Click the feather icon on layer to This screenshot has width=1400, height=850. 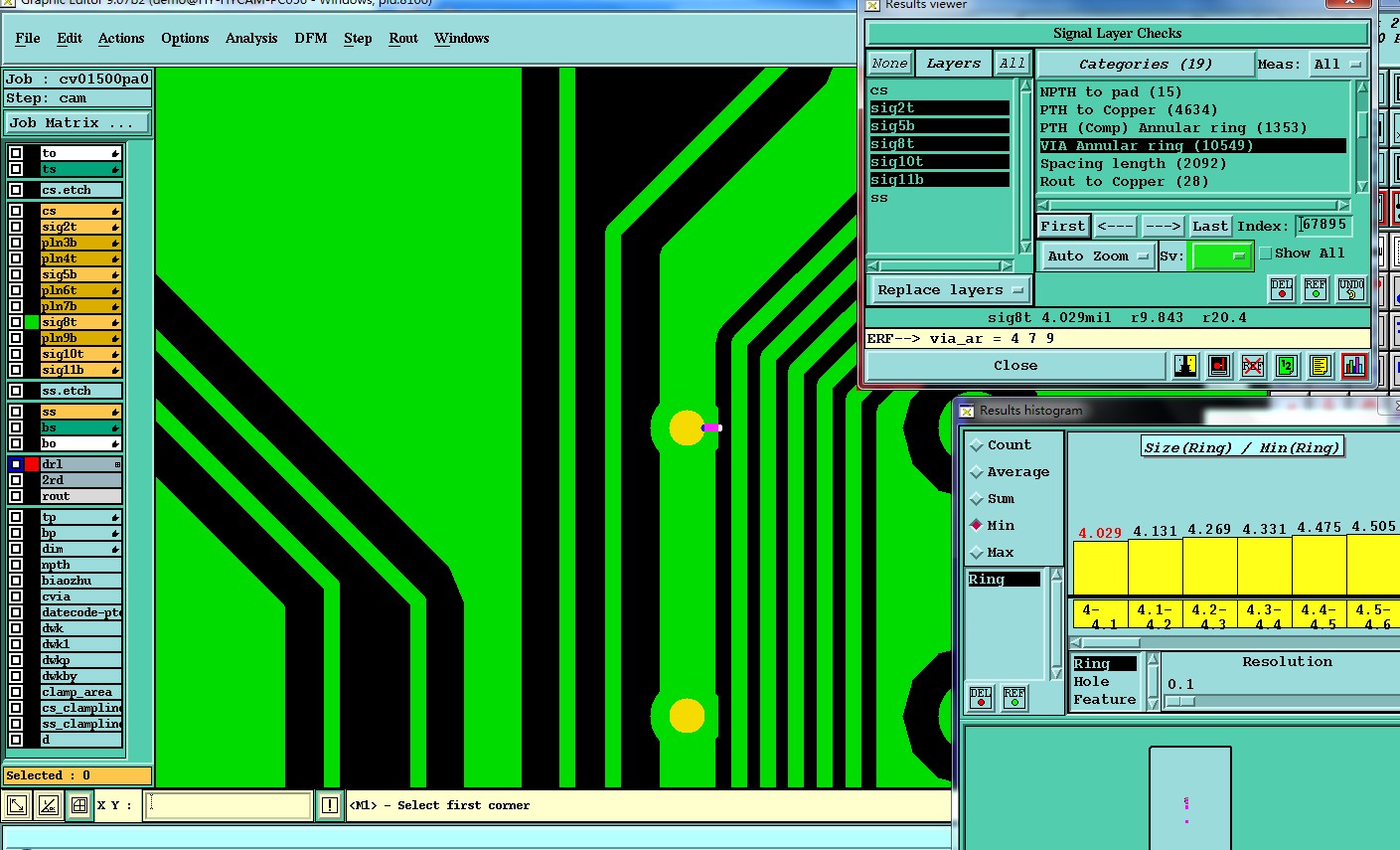[115, 154]
